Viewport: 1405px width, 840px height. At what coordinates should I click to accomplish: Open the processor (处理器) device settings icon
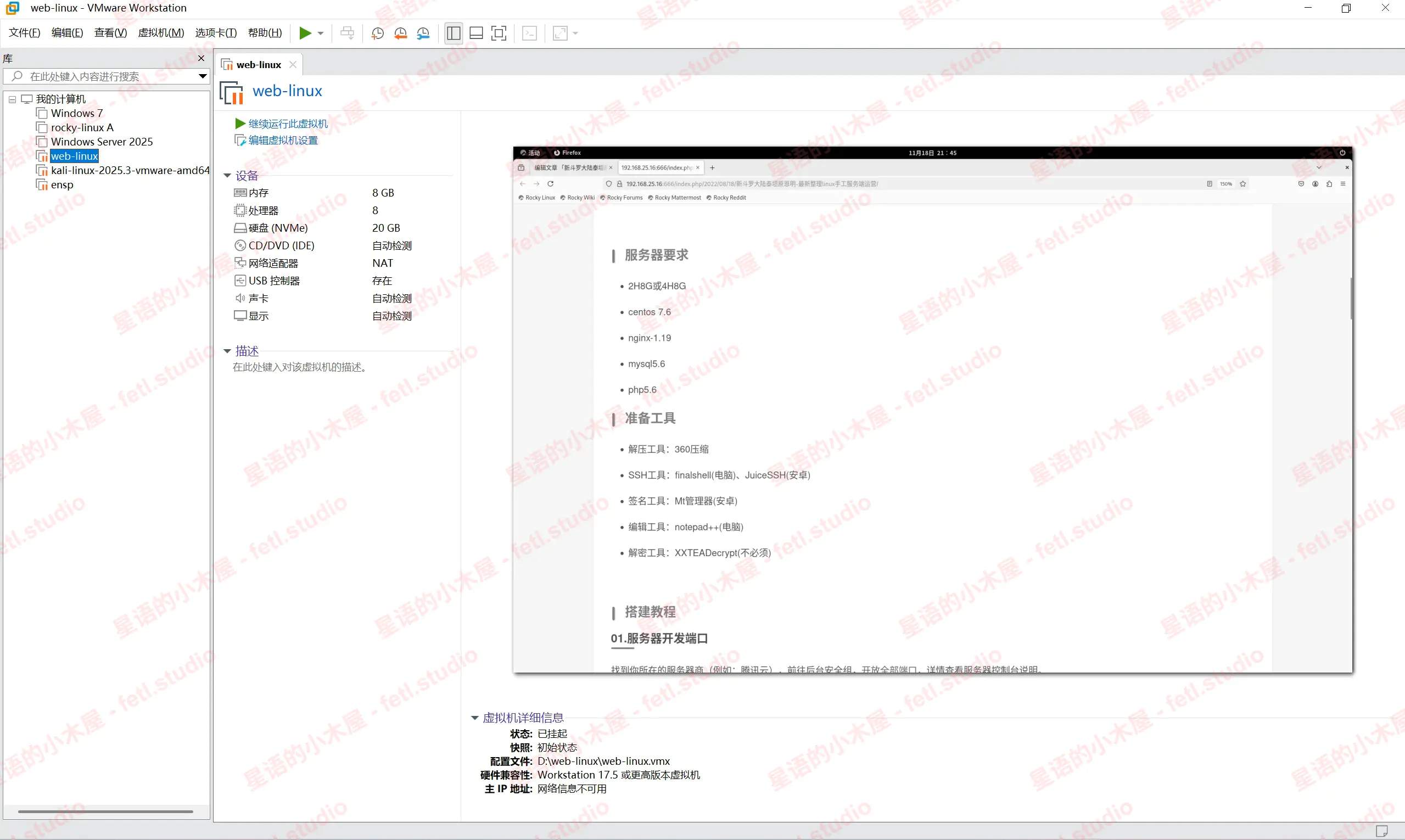pyautogui.click(x=240, y=210)
